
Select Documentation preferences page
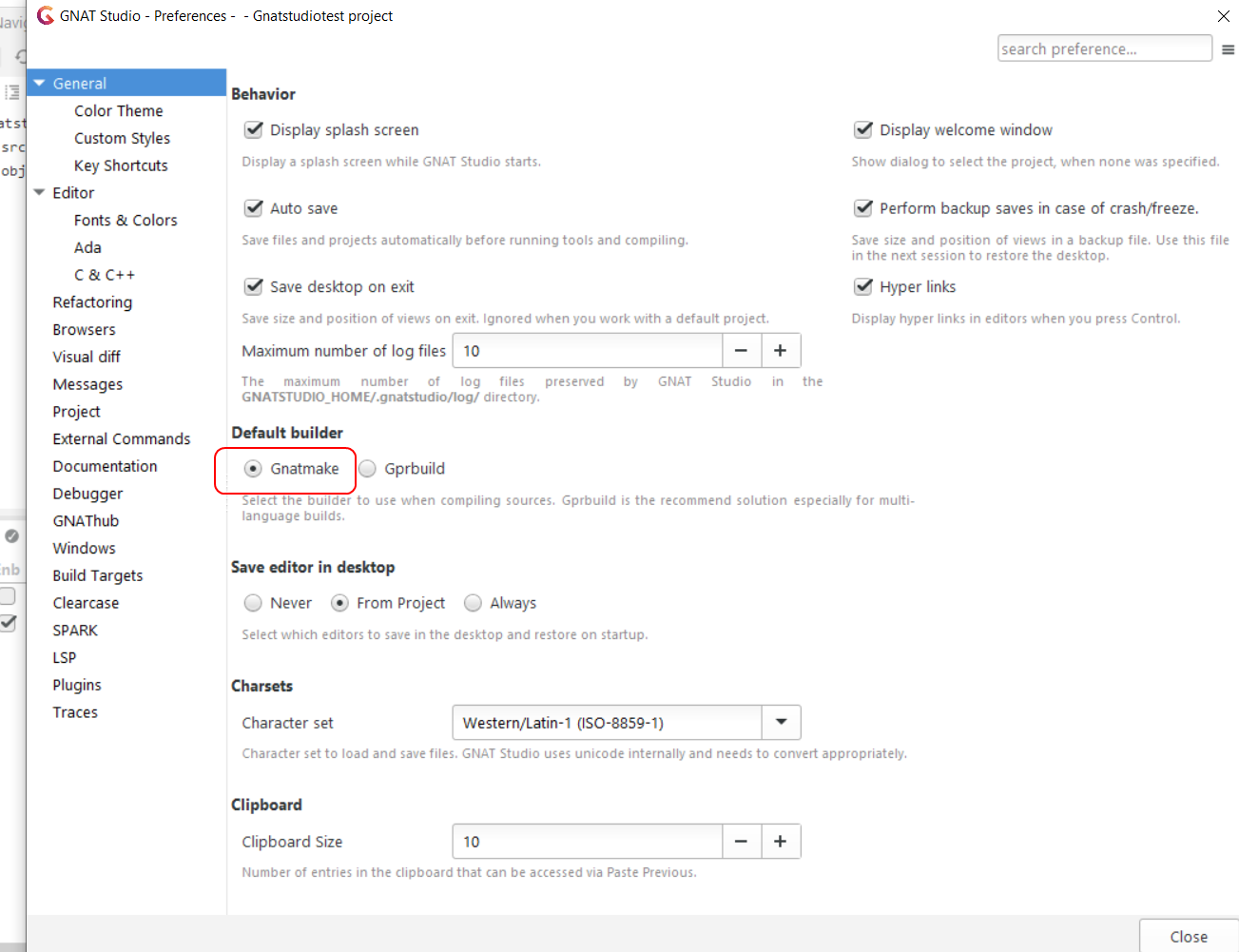(x=106, y=466)
